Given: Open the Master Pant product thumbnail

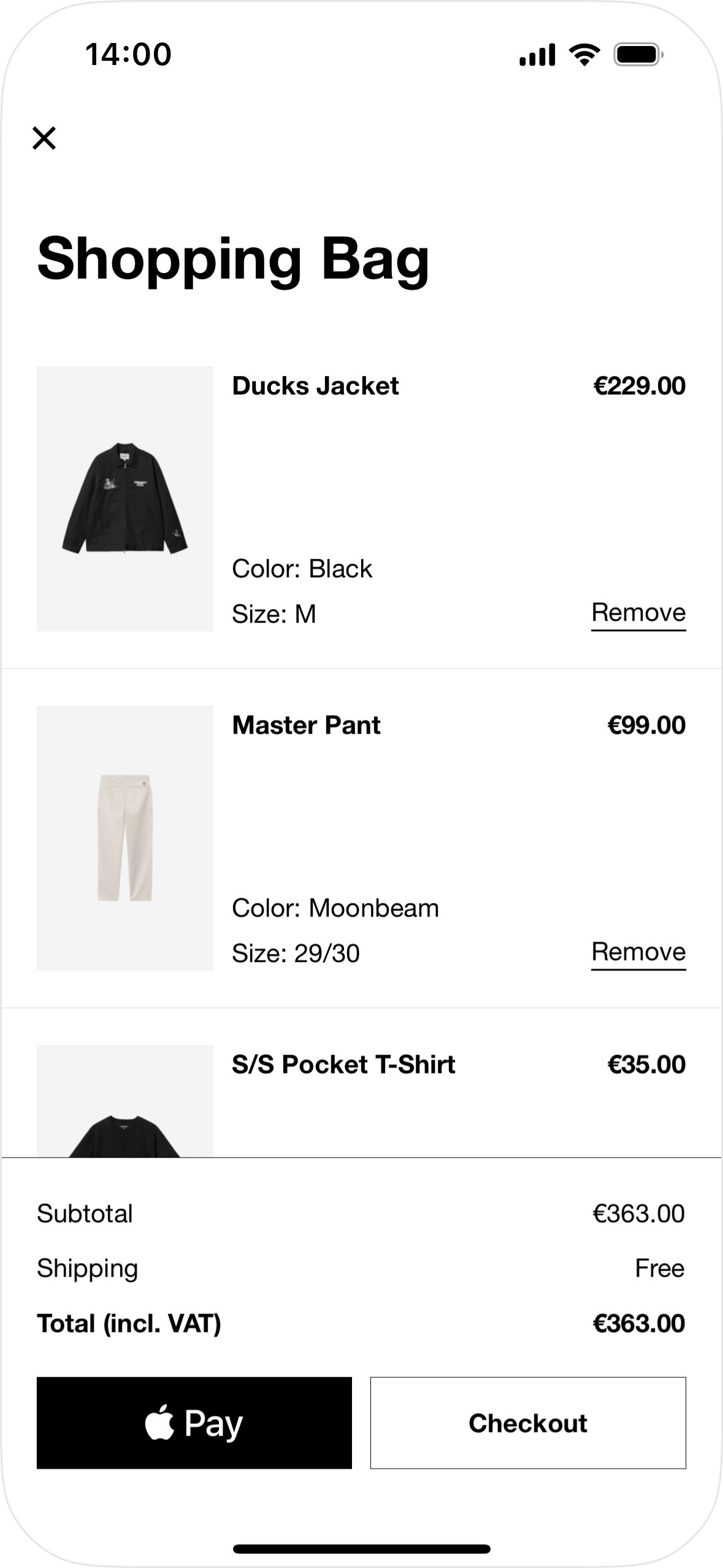Looking at the screenshot, I should (125, 837).
